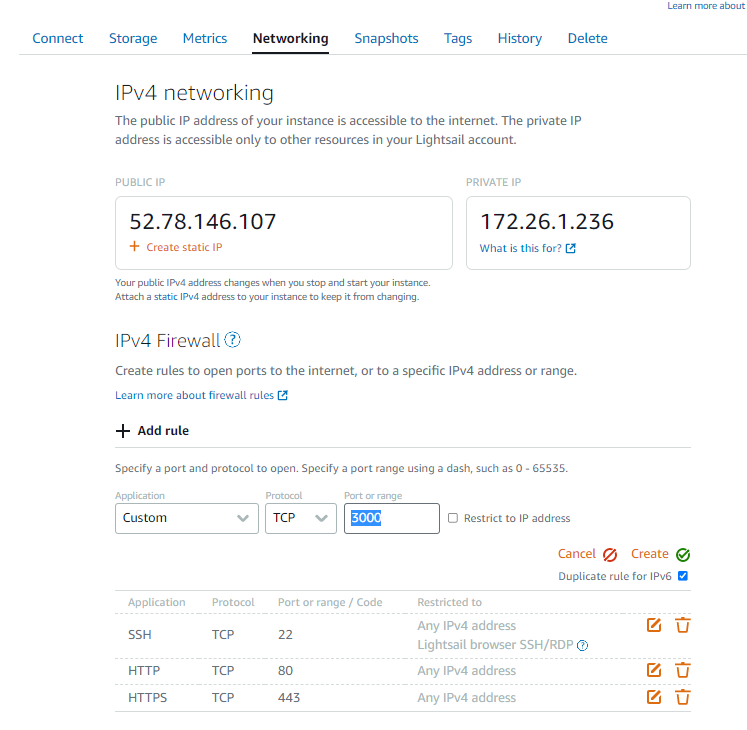Uncheck Duplicate rule for IPv6

[683, 576]
